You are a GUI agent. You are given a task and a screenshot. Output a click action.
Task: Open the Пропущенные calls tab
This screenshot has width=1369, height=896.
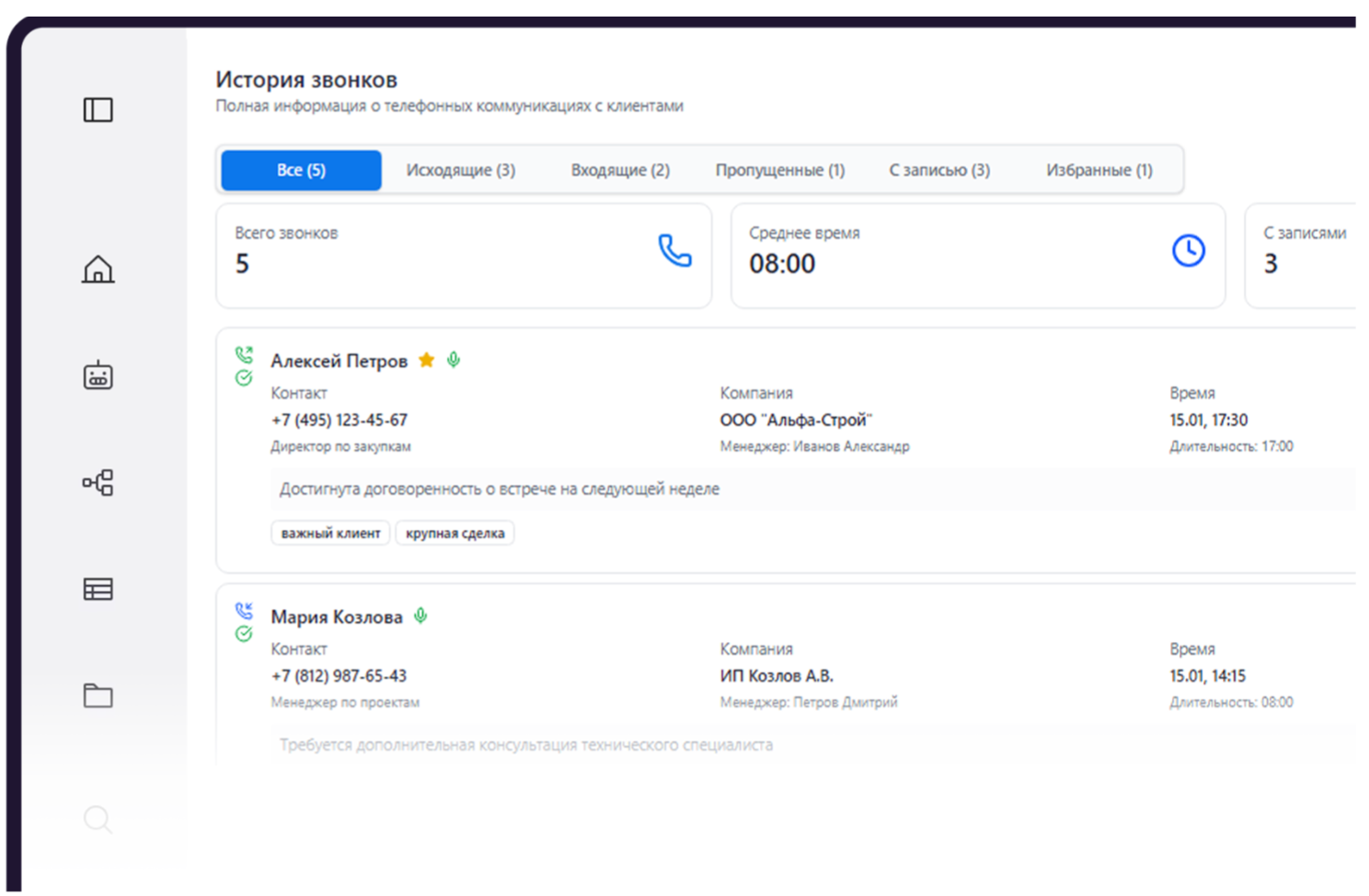pos(780,169)
